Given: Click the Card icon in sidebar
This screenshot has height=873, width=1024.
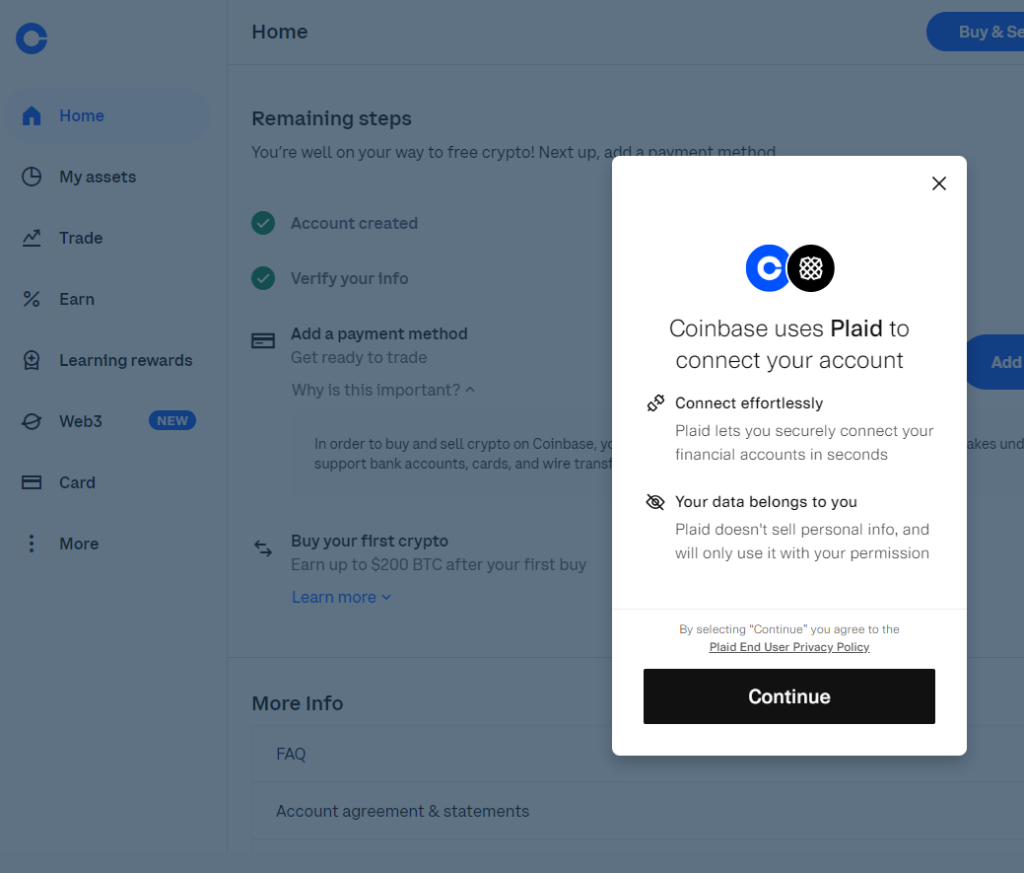Looking at the screenshot, I should [32, 483].
